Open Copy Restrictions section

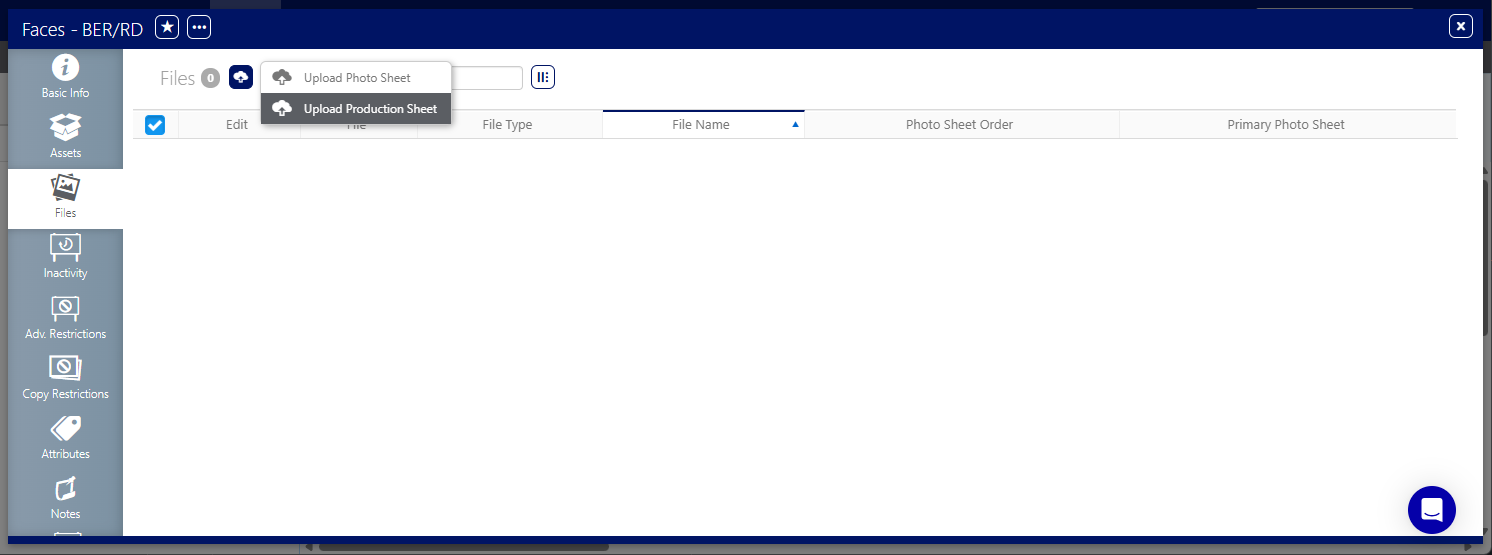65,378
